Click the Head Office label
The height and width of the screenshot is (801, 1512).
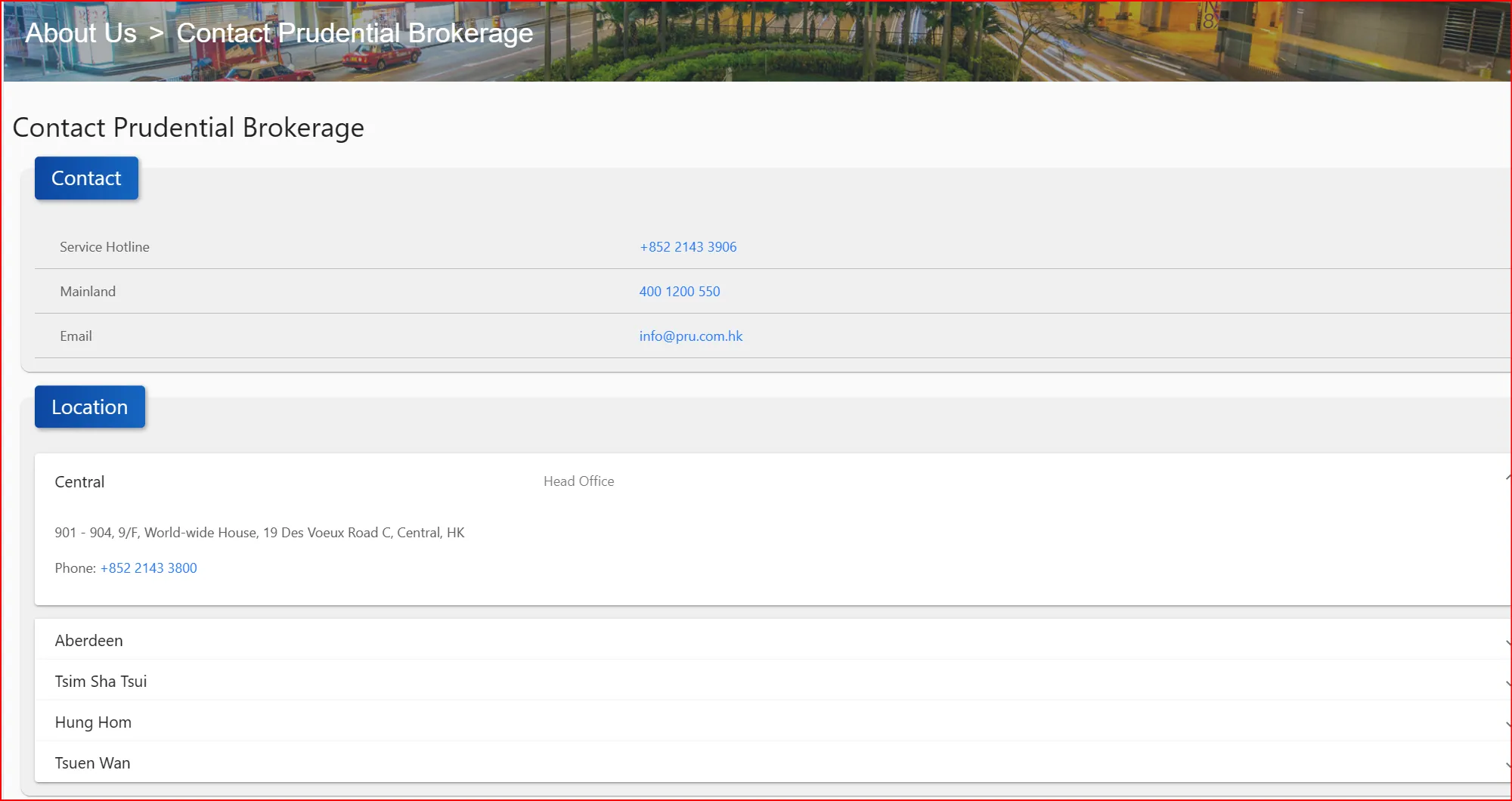click(x=578, y=481)
